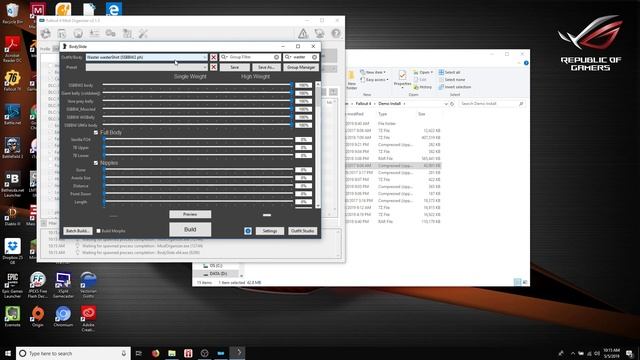Click the Type column header in Explorer
Image resolution: width=640 pixels, height=360 pixels.
click(x=382, y=114)
